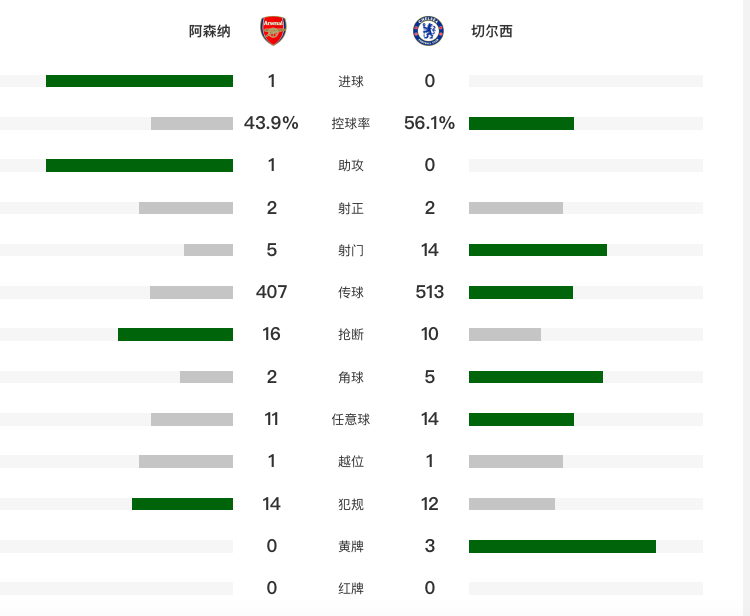The height and width of the screenshot is (616, 750).
Task: Click Arsenal's green 进球 bar
Action: point(139,81)
